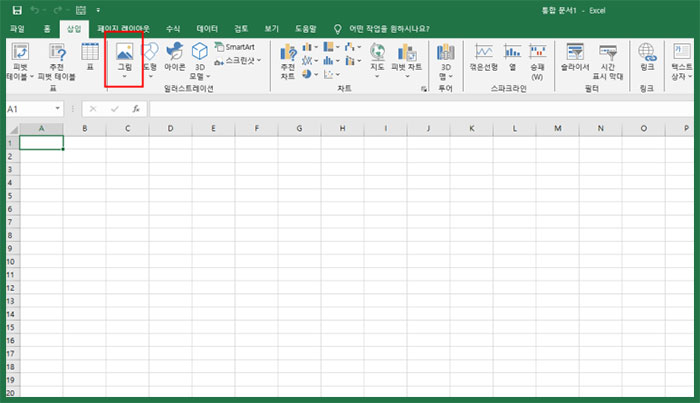Open the 3D 모델 dropdown
The width and height of the screenshot is (700, 403).
click(x=200, y=62)
